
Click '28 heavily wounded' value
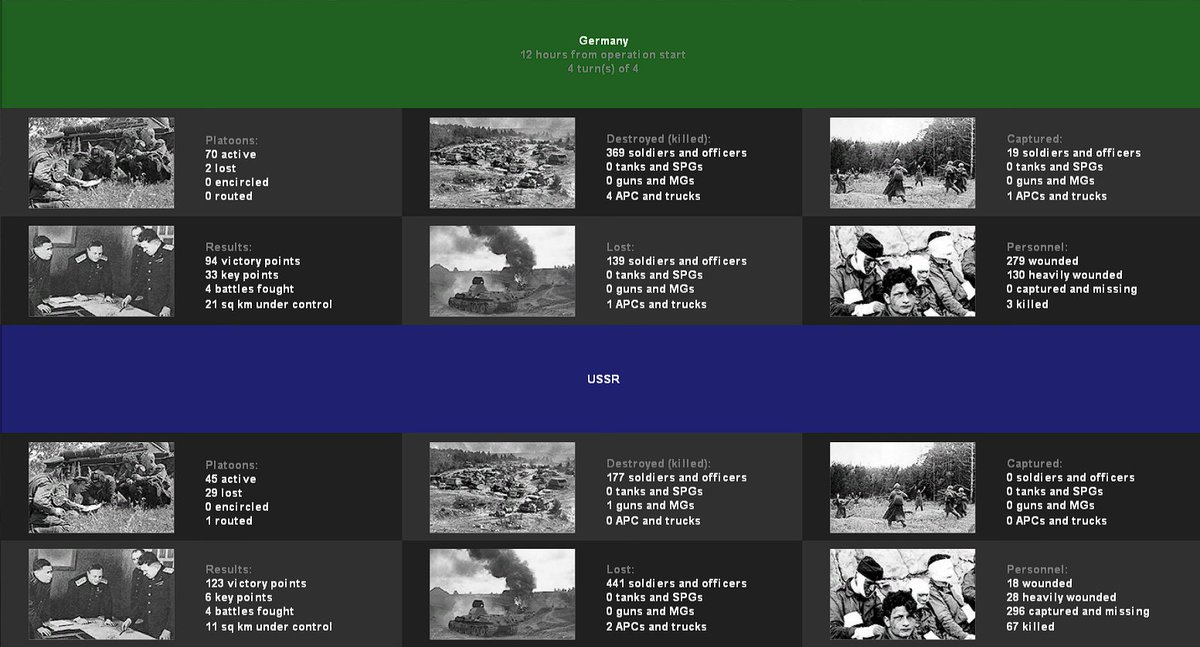(x=1062, y=597)
